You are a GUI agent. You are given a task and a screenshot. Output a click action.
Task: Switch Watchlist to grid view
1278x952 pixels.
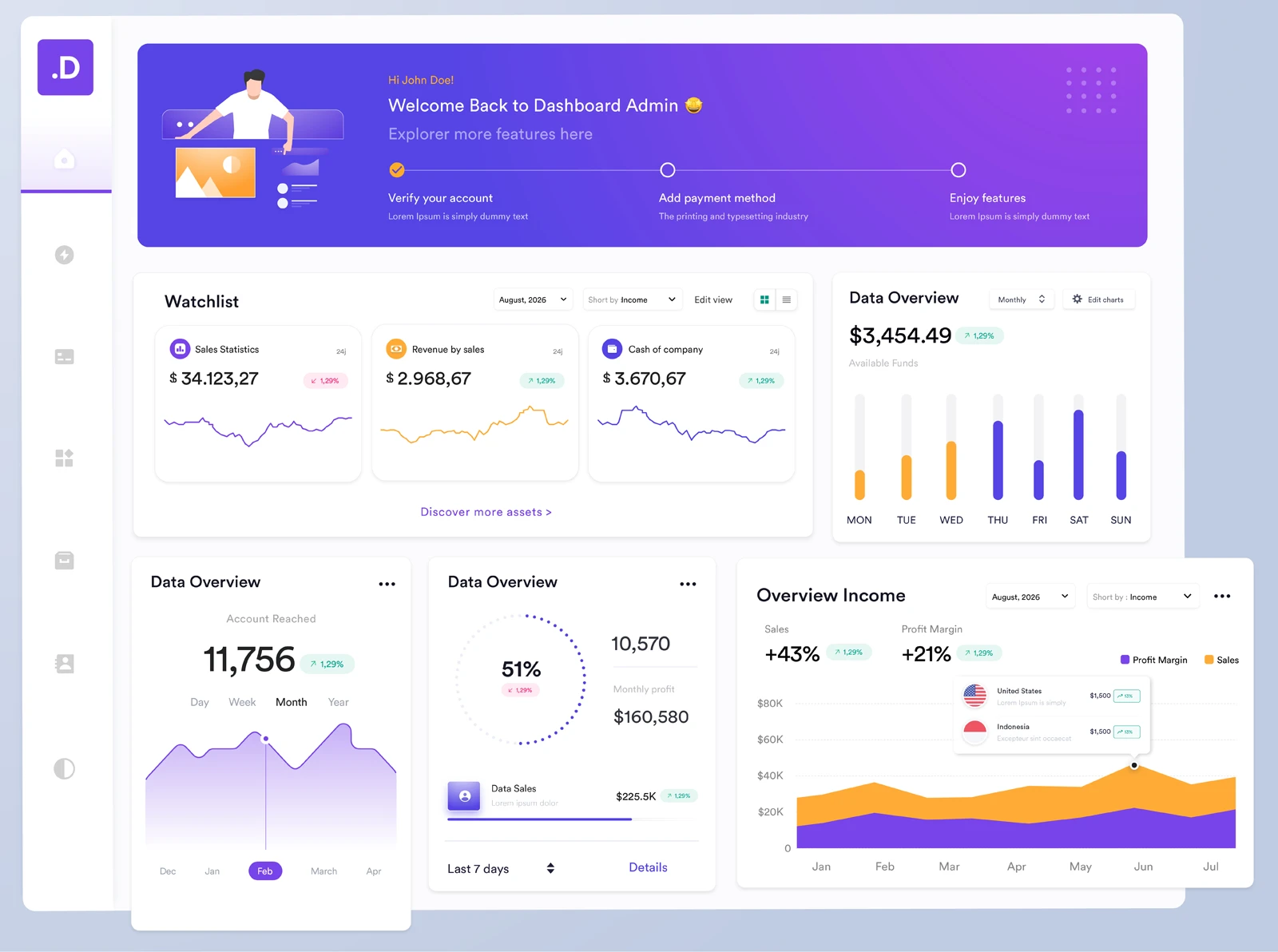(764, 299)
